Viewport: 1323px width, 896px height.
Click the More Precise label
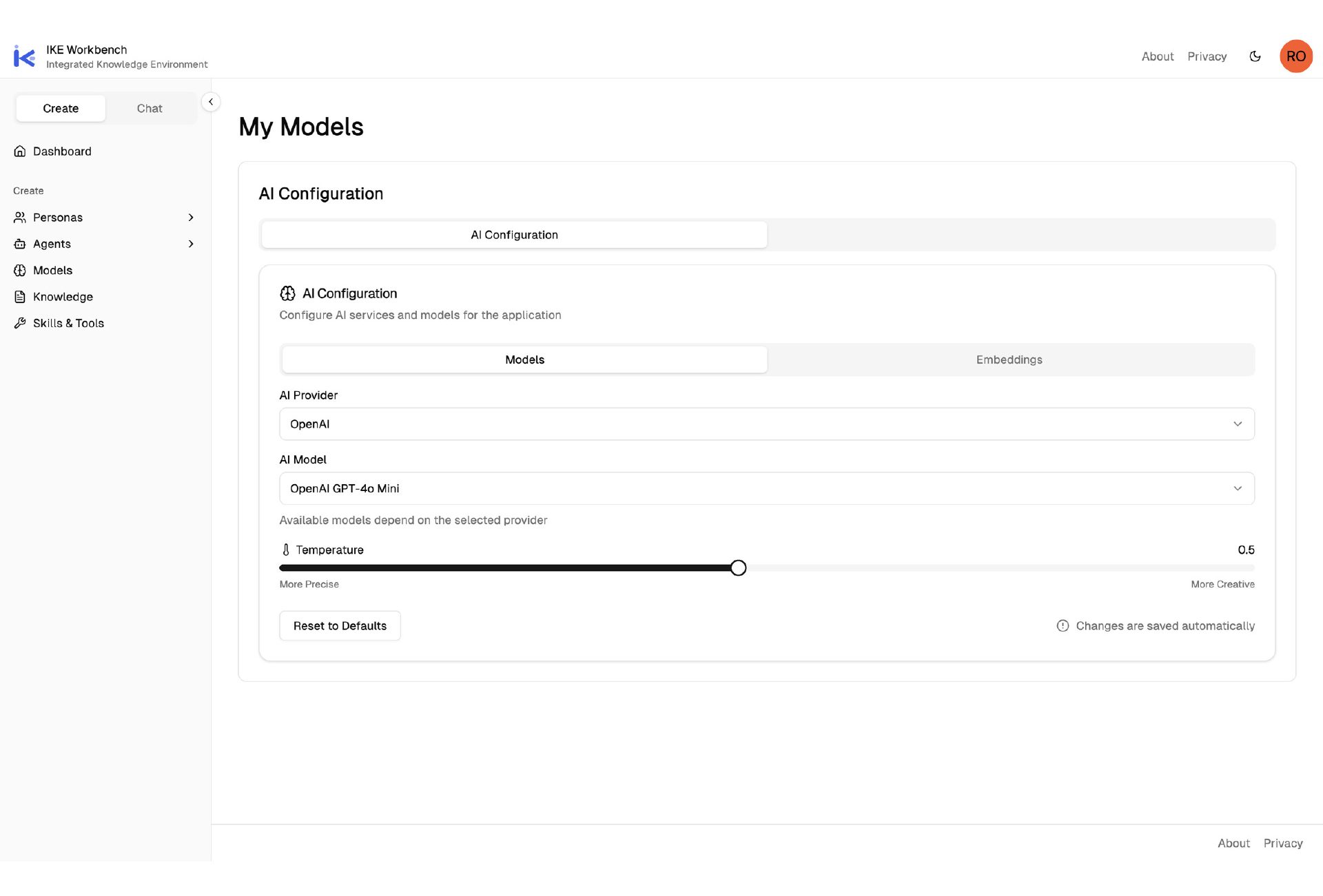point(309,584)
